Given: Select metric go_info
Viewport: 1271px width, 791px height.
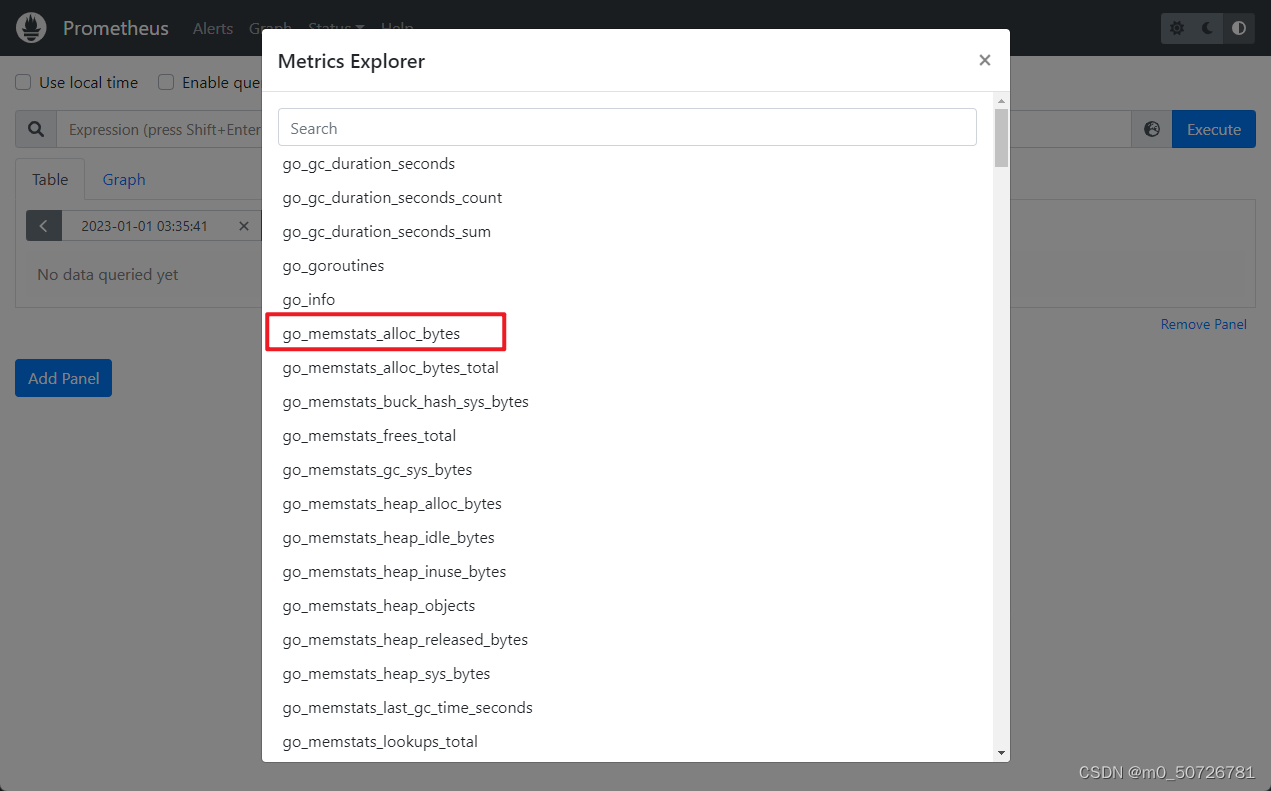Looking at the screenshot, I should pos(309,299).
